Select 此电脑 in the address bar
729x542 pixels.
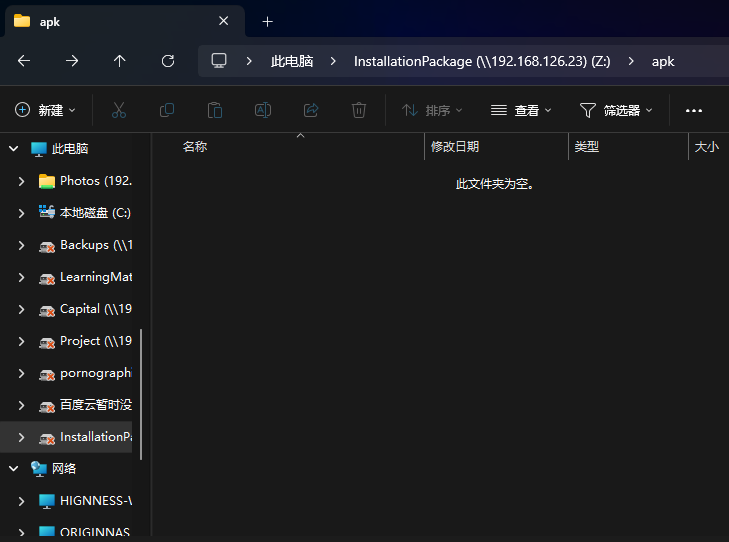292,61
